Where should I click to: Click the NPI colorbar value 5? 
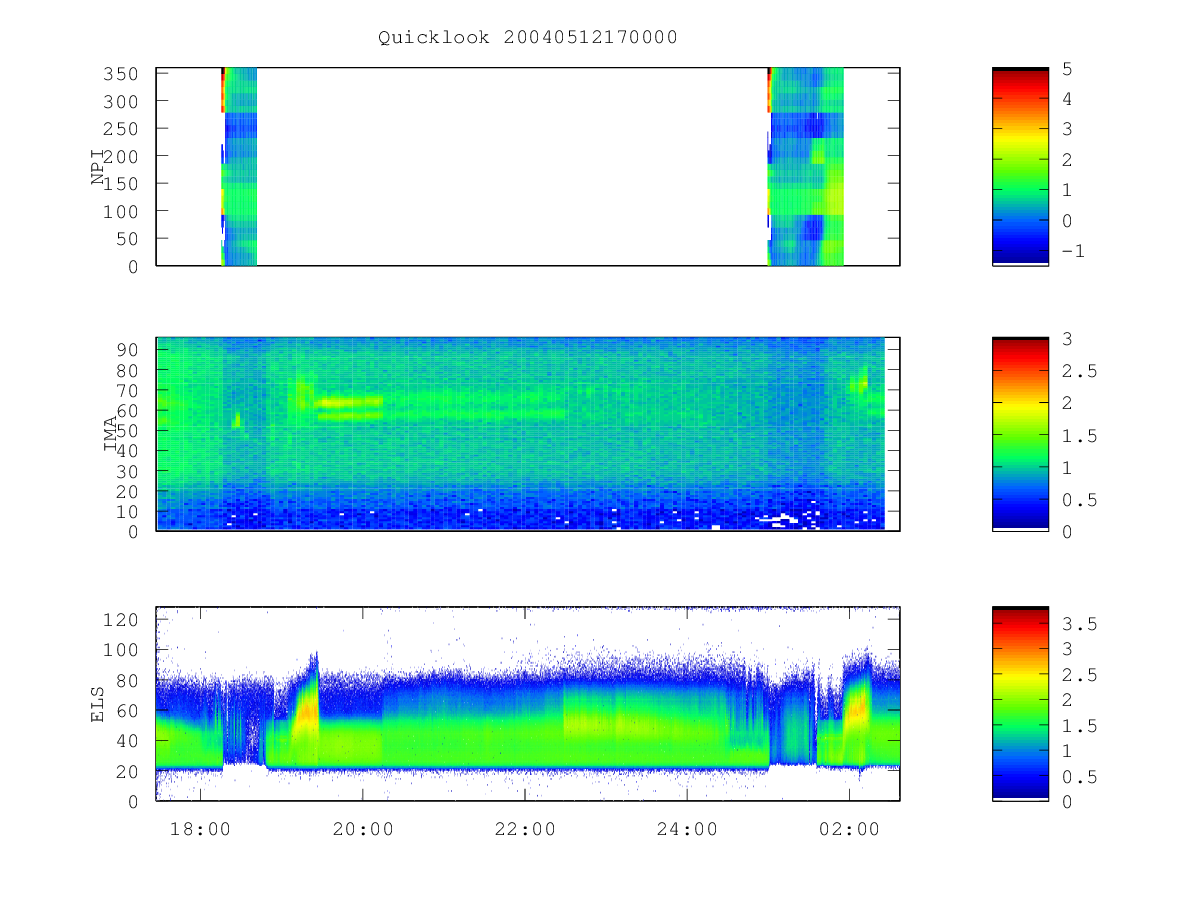1068,69
